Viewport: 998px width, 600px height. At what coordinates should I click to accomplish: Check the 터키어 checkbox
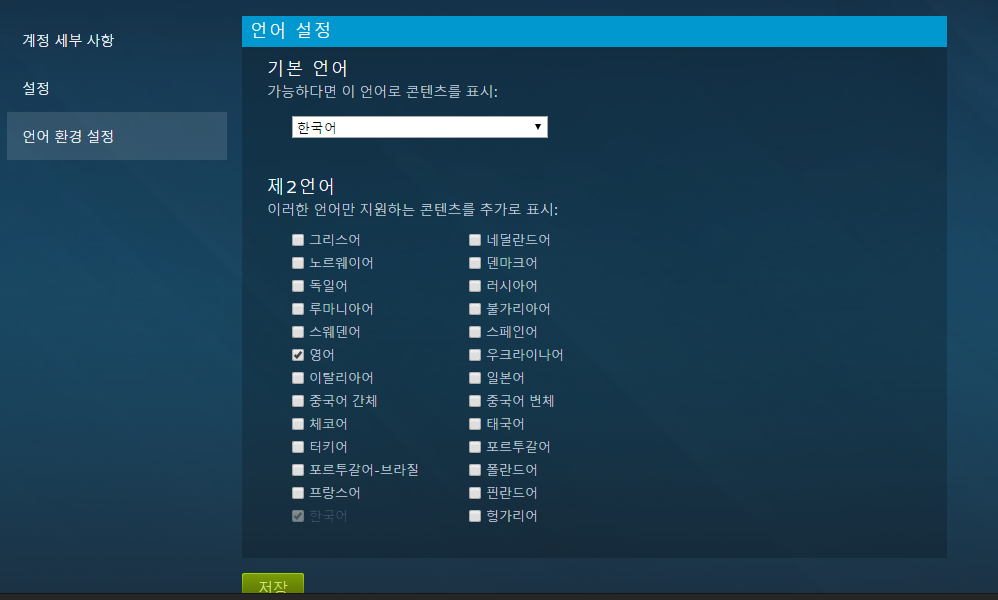coord(298,447)
